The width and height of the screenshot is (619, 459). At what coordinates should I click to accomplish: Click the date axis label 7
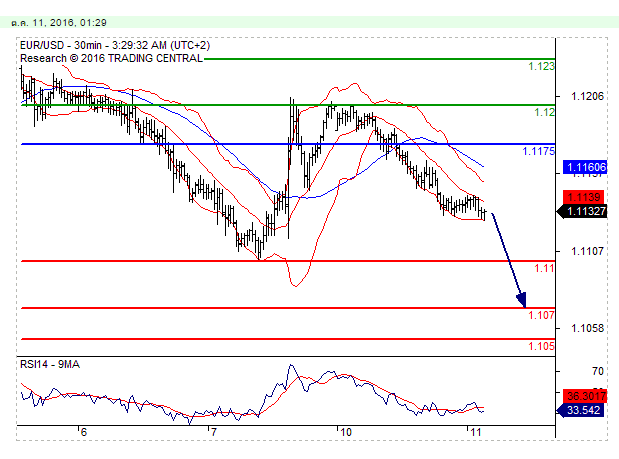[214, 432]
